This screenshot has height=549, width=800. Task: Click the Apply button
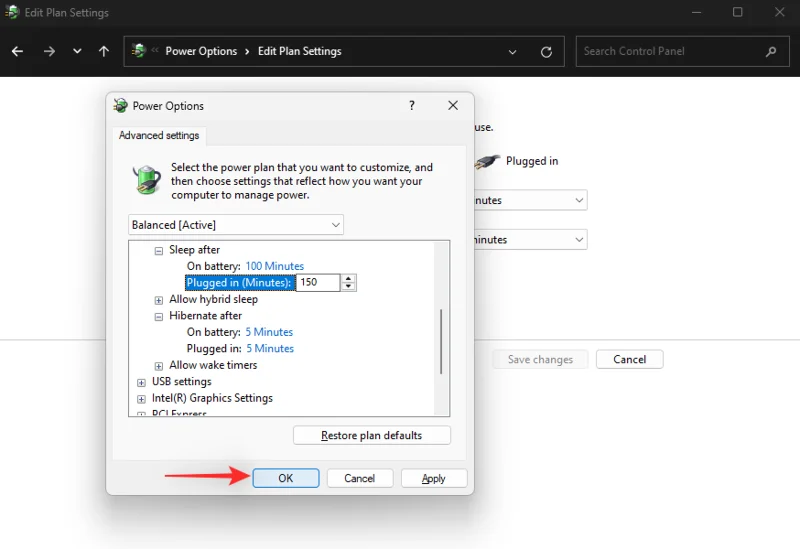click(433, 478)
